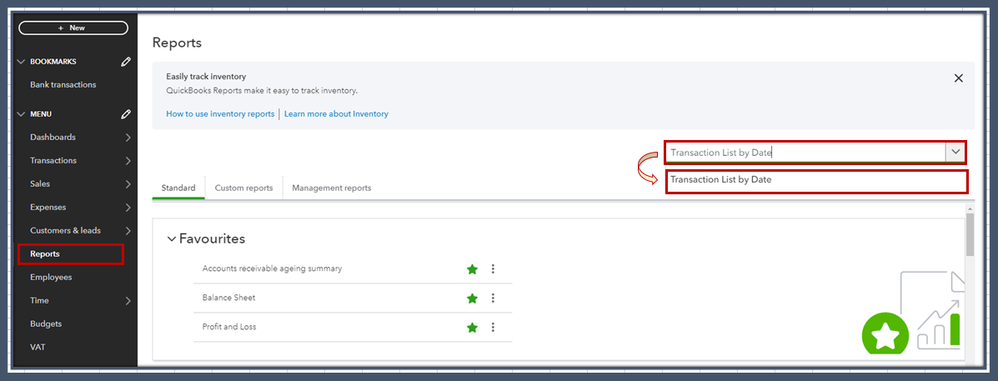Screen dimensions: 998x381
Task: Expand Customers & leads submenu arrow
Action: (128, 231)
